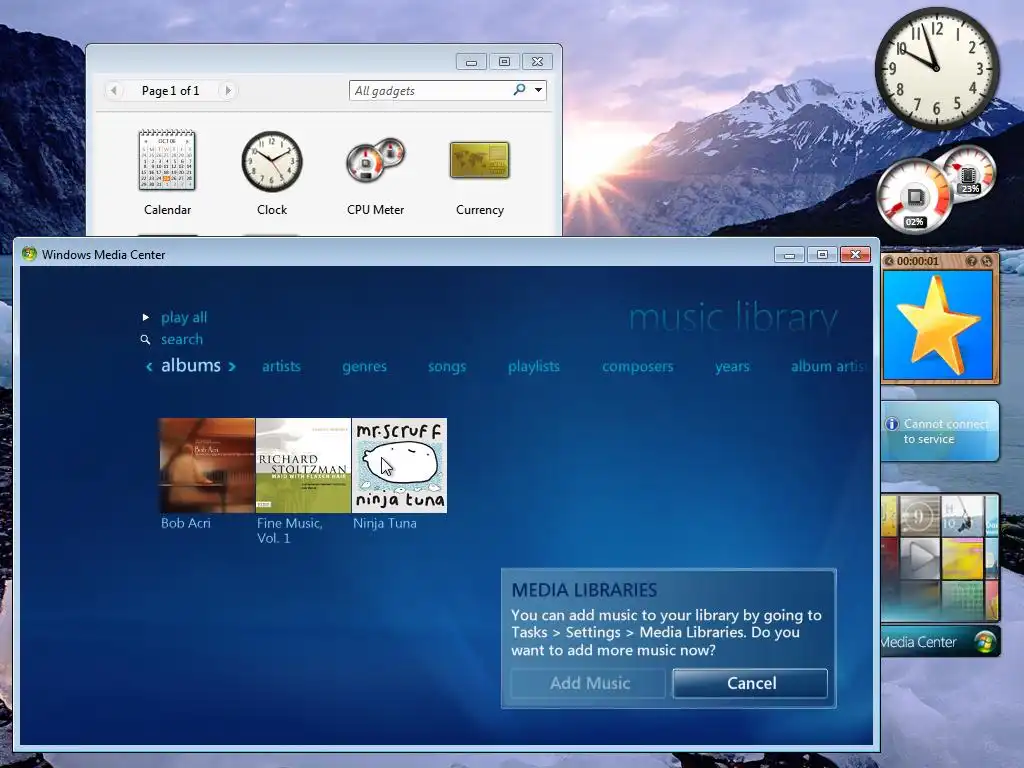Click the analog Clock desktop gadget
The height and width of the screenshot is (768, 1024).
(x=937, y=69)
